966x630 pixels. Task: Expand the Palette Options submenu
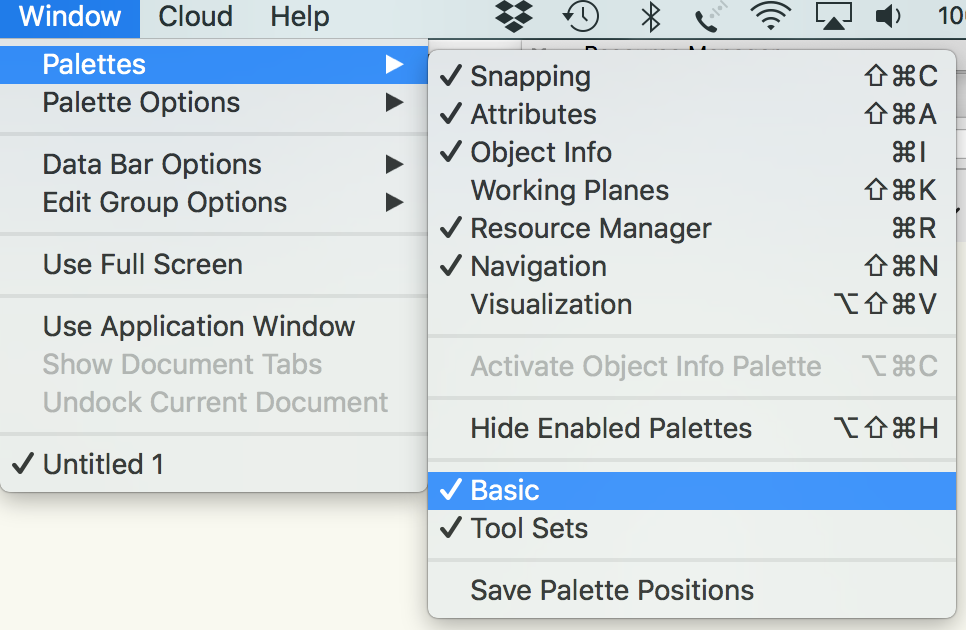pos(141,101)
